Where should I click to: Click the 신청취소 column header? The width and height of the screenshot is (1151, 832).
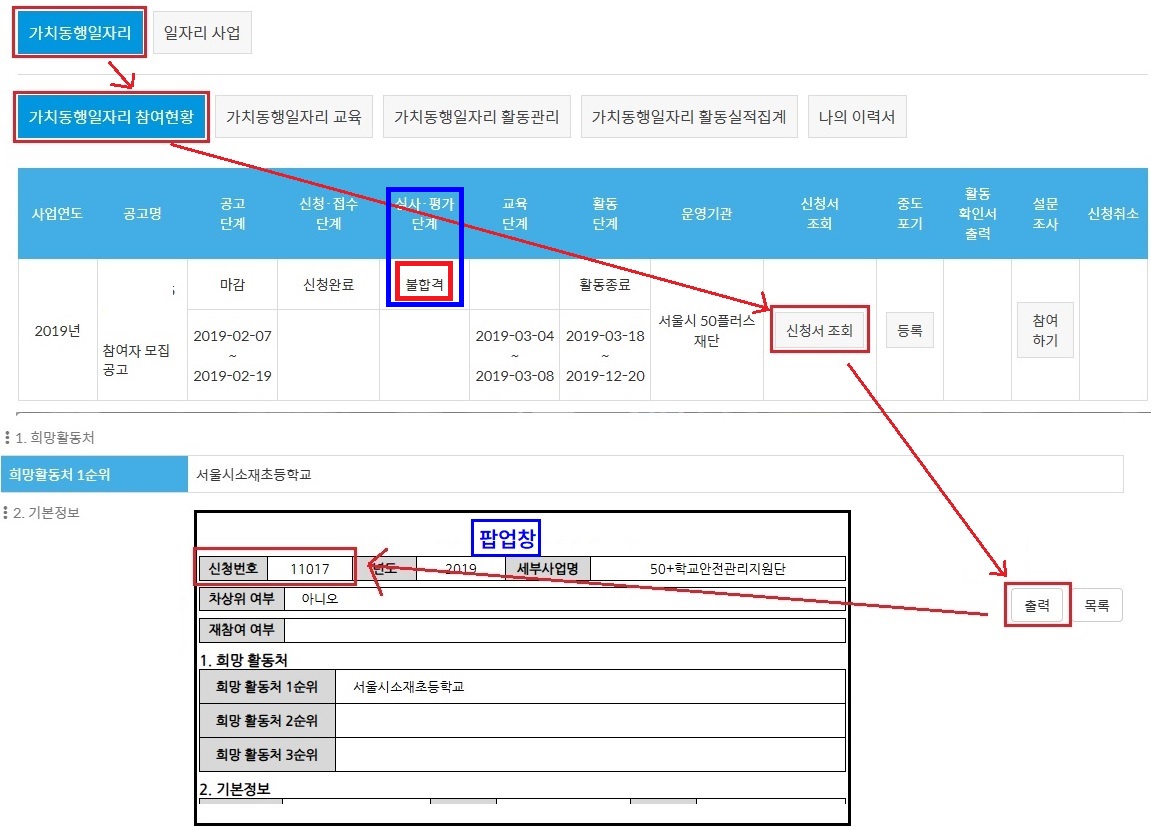tap(1112, 213)
